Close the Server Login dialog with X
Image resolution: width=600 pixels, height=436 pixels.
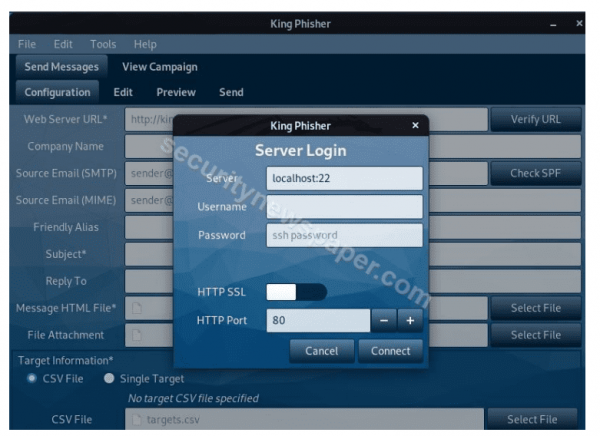415,125
